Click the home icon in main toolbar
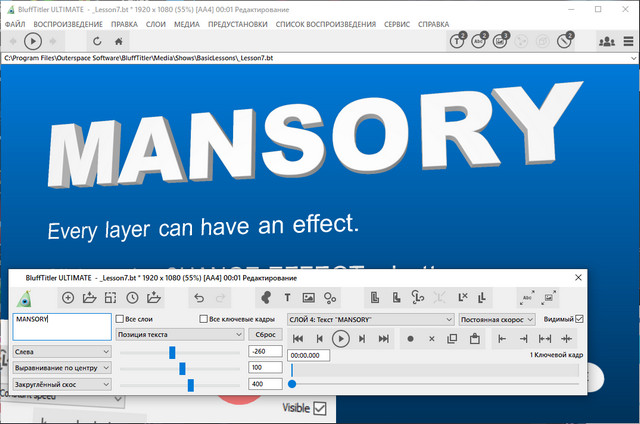The width and height of the screenshot is (640, 424). 119,41
